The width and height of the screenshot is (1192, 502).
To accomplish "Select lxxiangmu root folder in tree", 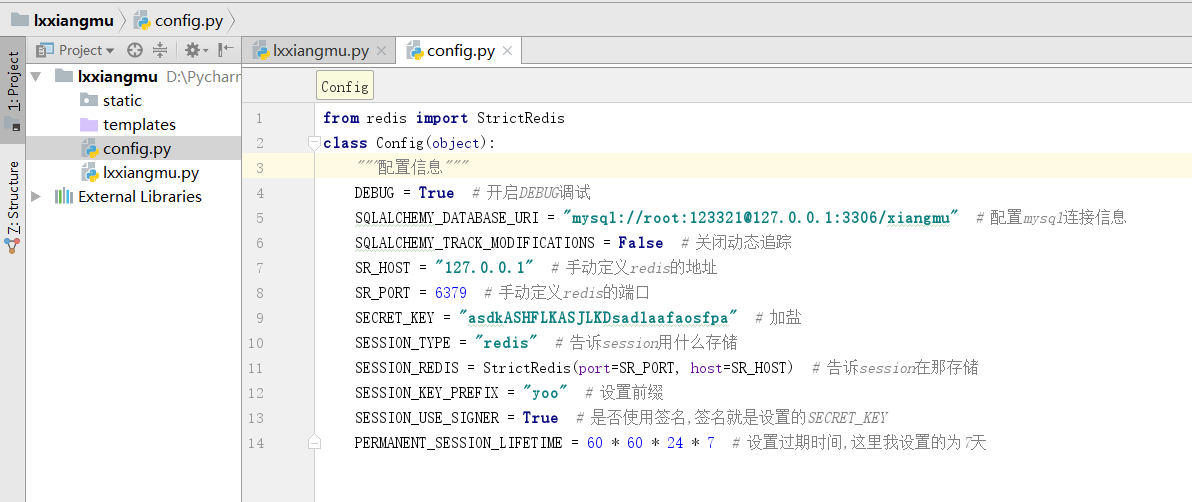I will pyautogui.click(x=118, y=76).
